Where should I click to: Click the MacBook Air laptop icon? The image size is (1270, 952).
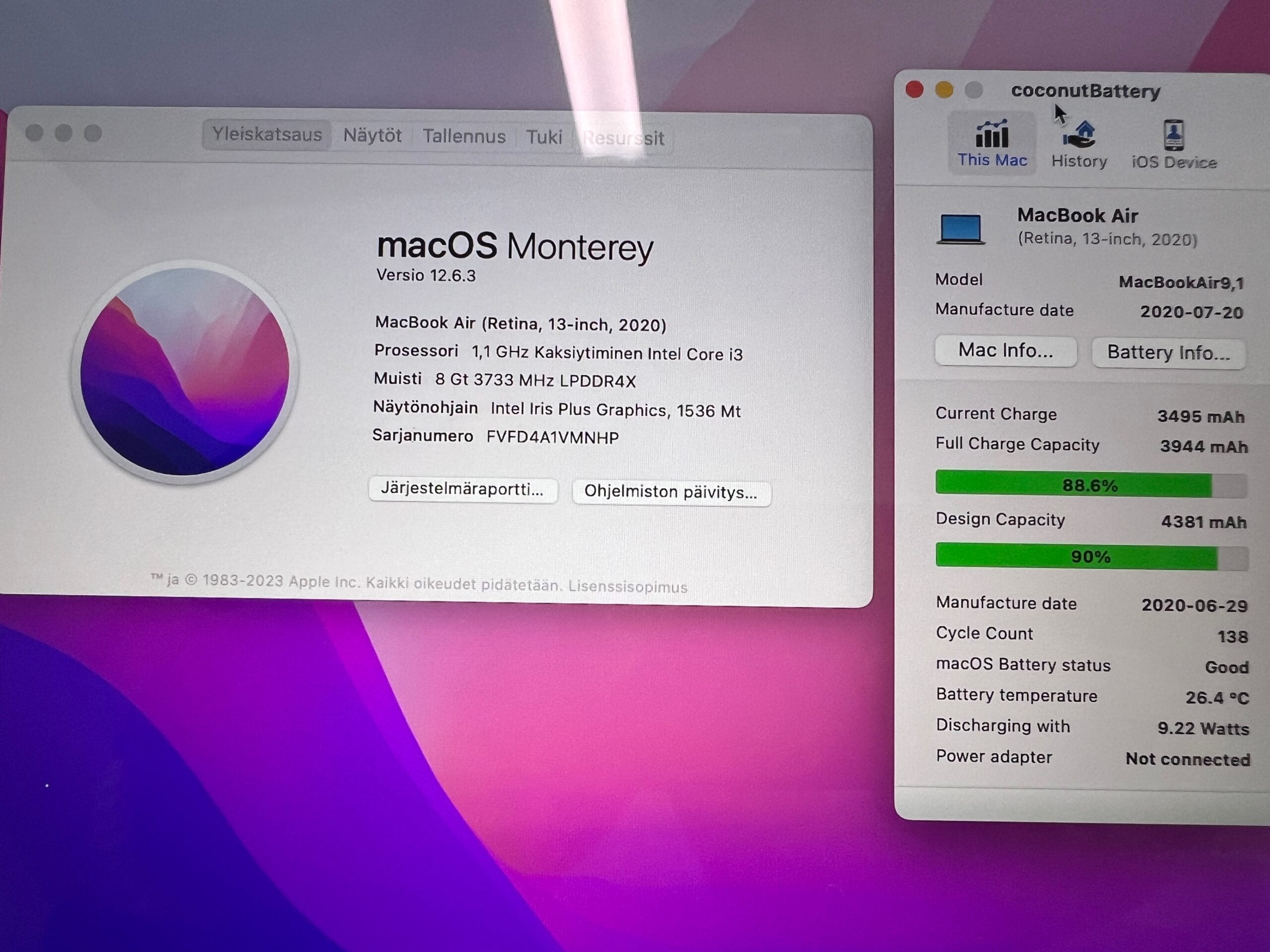coord(960,229)
